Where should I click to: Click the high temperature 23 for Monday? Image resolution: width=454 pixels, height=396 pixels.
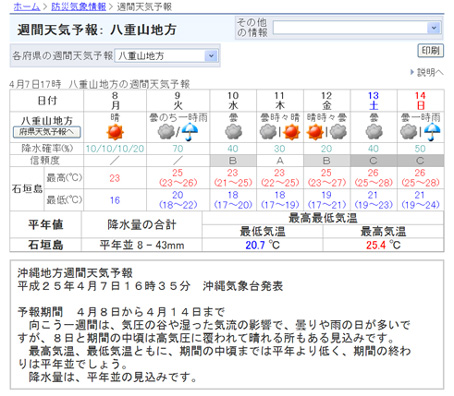point(115,178)
